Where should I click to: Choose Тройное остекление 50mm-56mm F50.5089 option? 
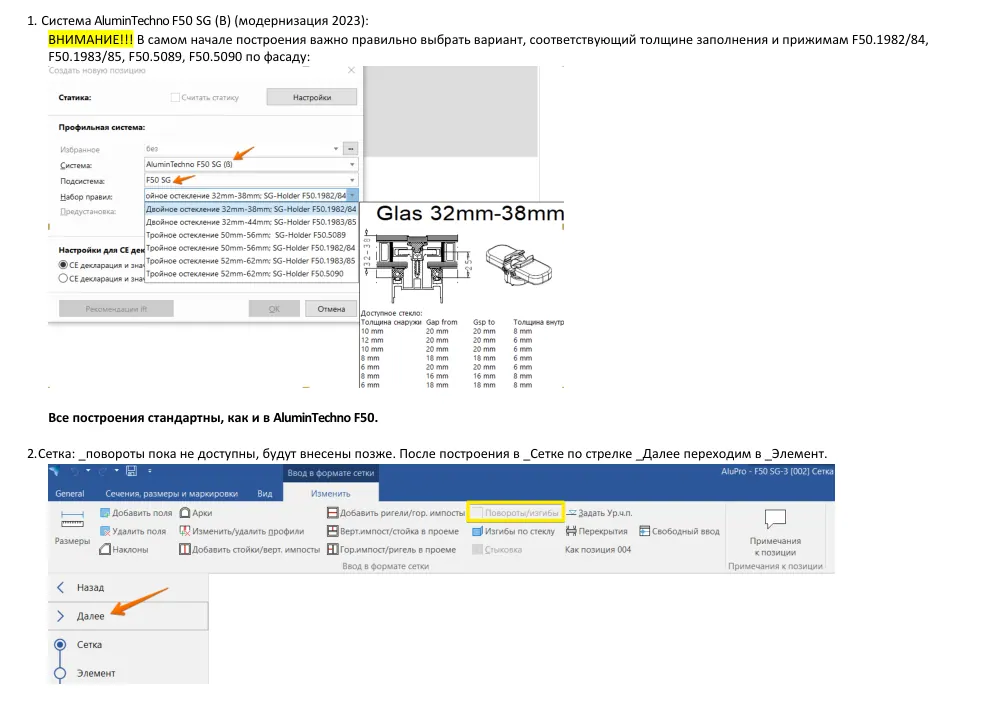point(251,235)
